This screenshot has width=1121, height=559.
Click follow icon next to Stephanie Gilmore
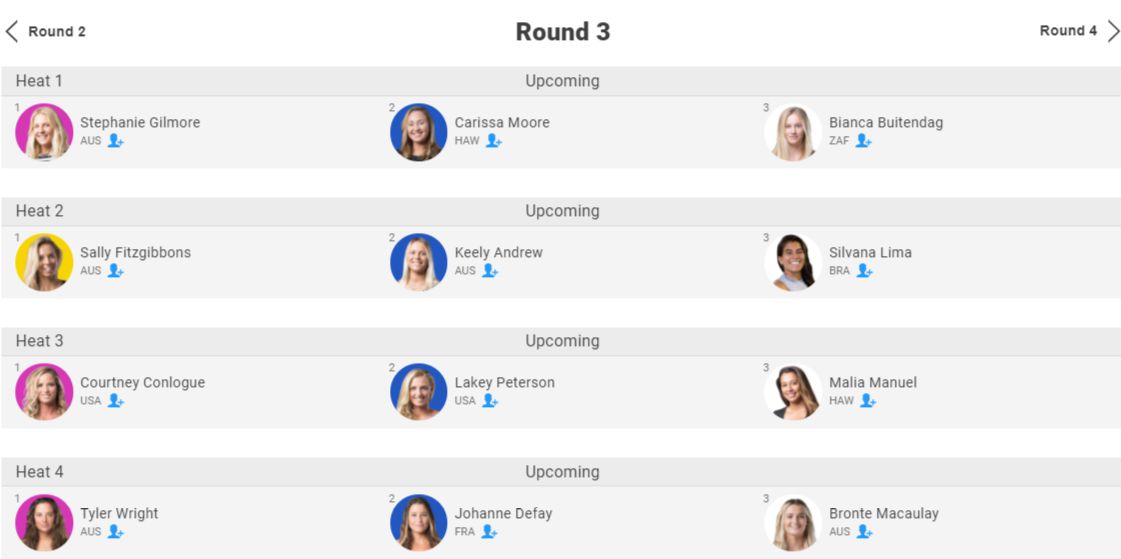click(115, 141)
